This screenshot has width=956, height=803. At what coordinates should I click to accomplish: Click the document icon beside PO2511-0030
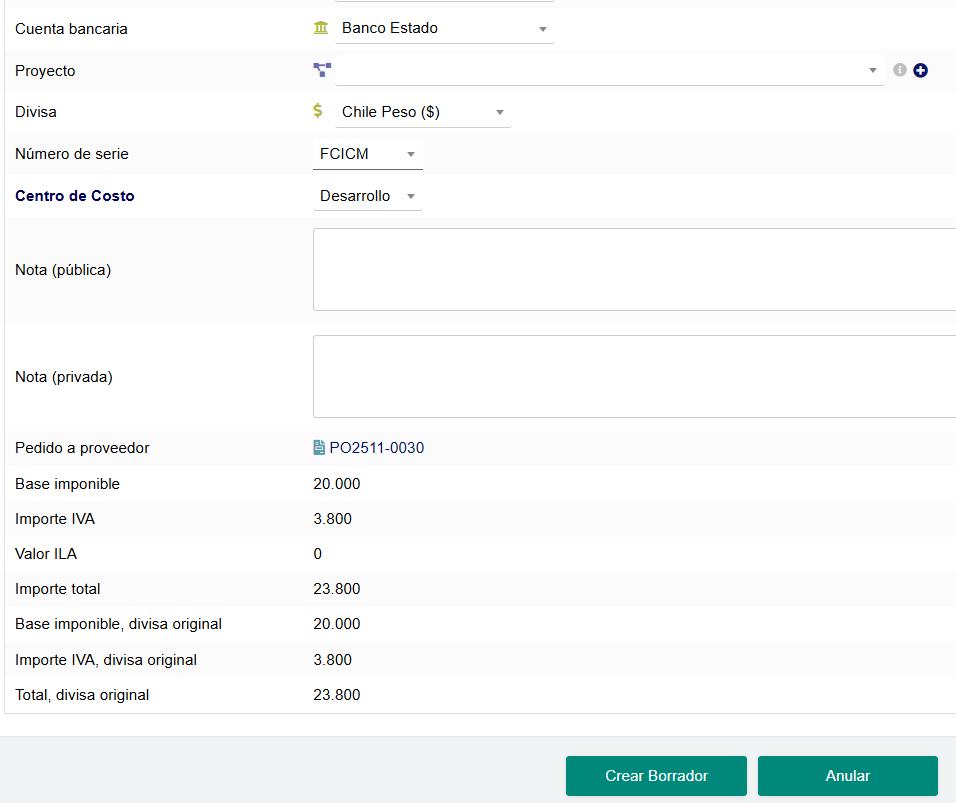pos(319,448)
